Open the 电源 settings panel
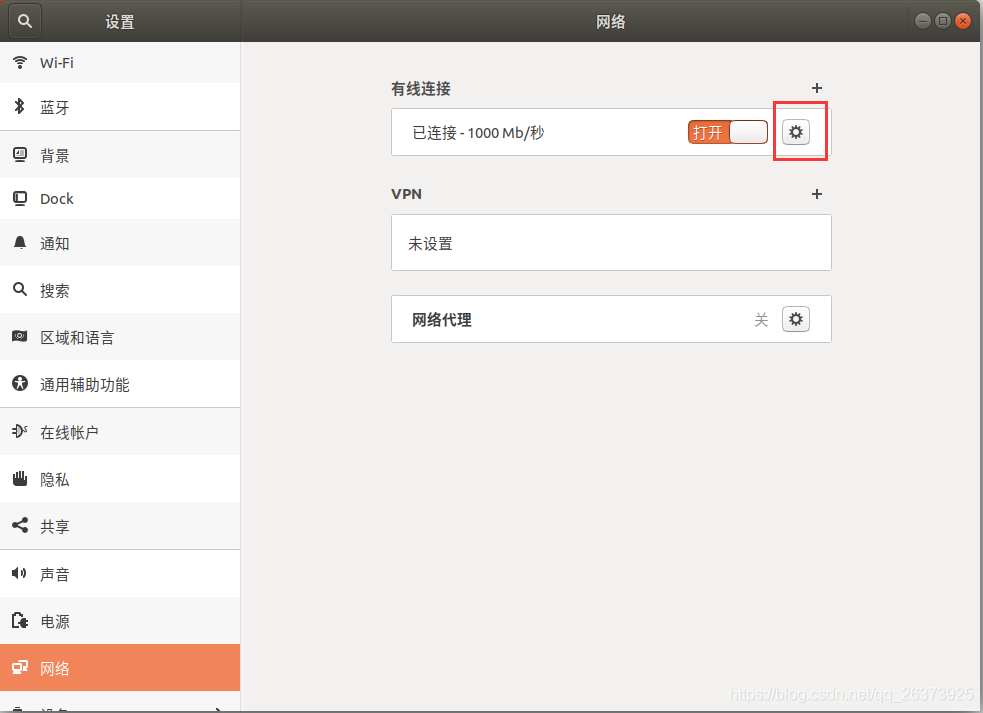983x713 pixels. click(x=120, y=621)
